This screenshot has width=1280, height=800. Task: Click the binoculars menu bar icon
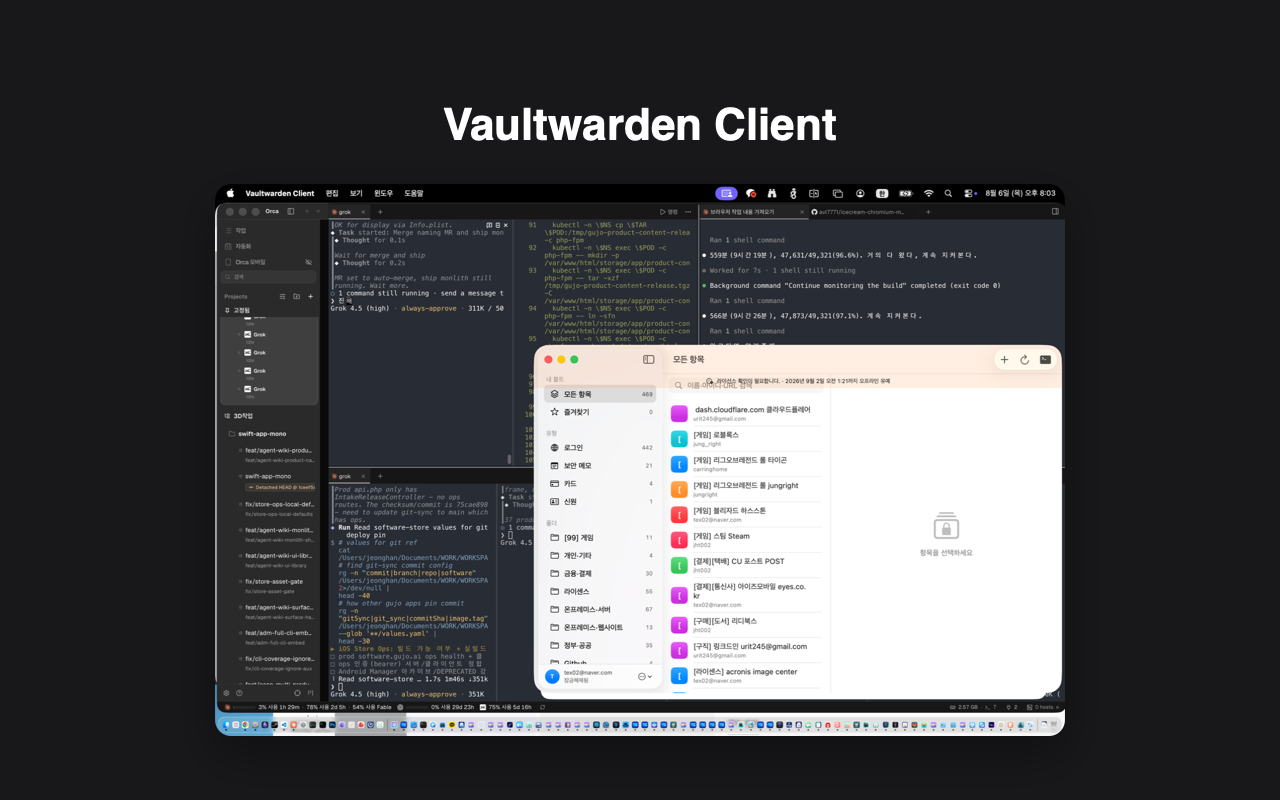(x=770, y=193)
